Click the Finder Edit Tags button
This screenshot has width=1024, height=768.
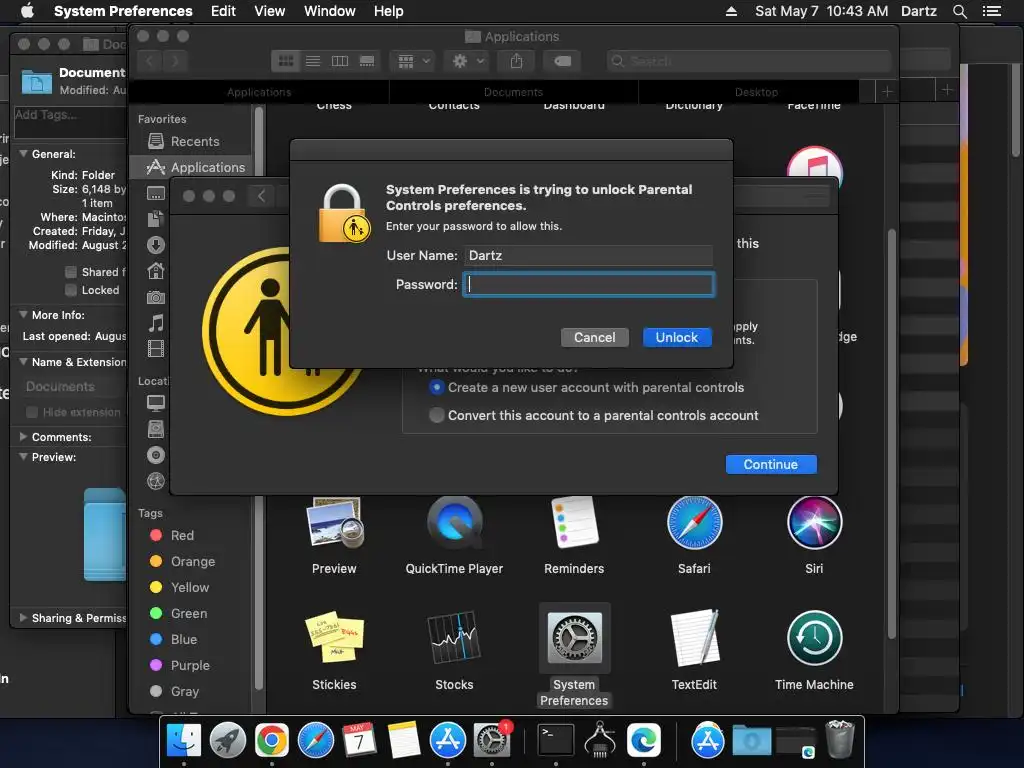point(562,61)
